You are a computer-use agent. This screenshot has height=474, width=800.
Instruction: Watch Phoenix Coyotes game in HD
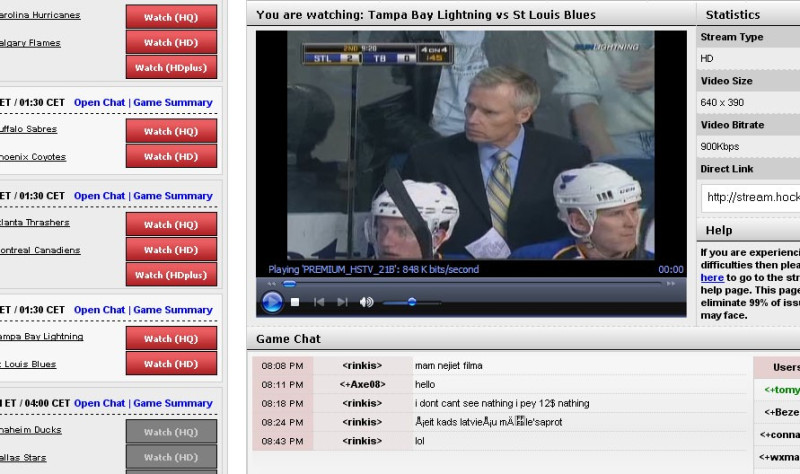click(171, 156)
